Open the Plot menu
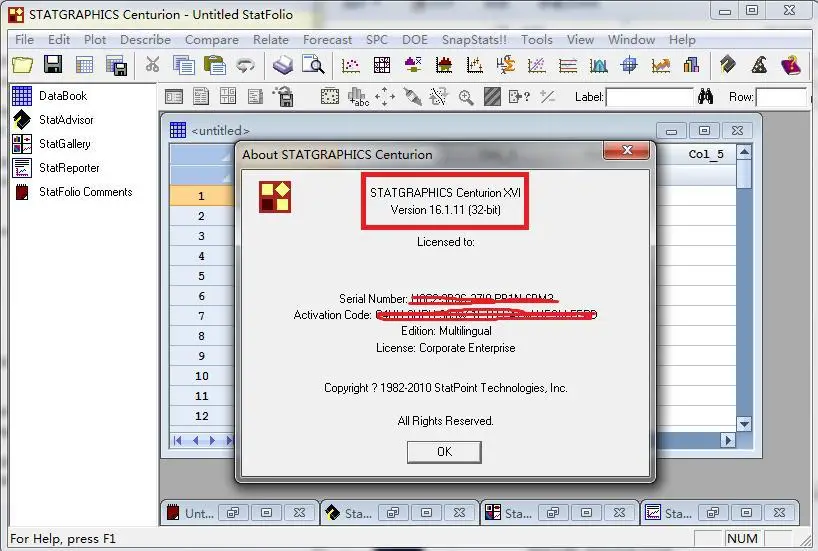This screenshot has width=818, height=551. tap(95, 40)
